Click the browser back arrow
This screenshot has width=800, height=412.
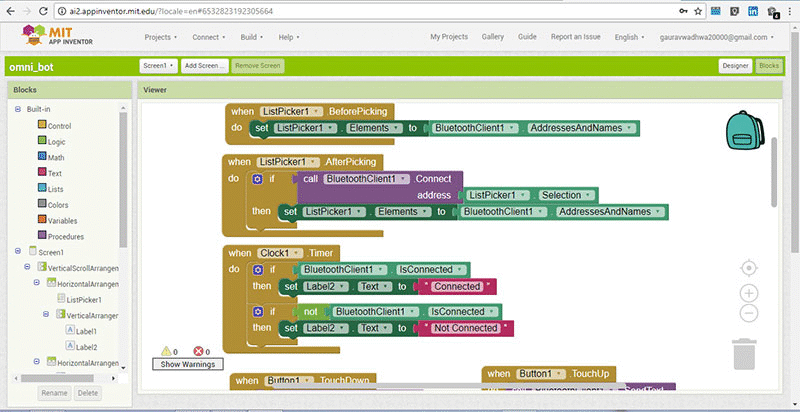click(x=10, y=11)
